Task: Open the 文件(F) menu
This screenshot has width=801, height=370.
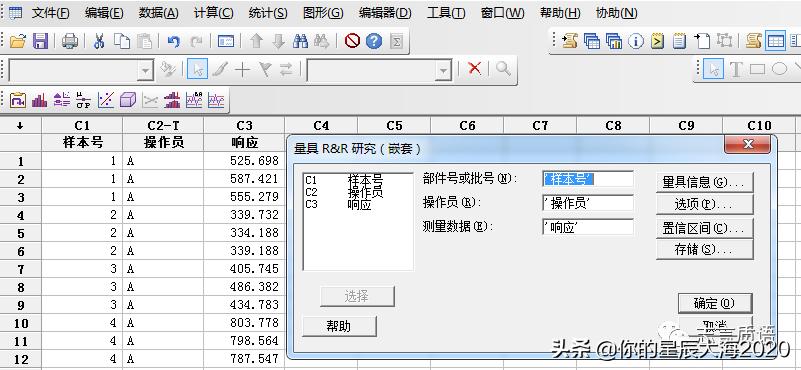Action: (51, 13)
